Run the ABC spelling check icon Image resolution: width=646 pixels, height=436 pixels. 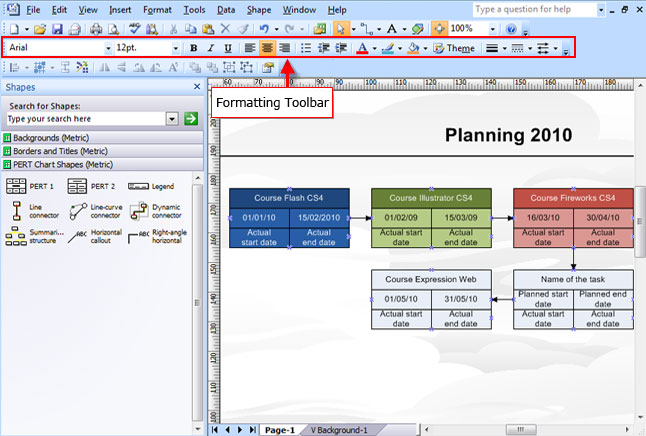click(134, 29)
